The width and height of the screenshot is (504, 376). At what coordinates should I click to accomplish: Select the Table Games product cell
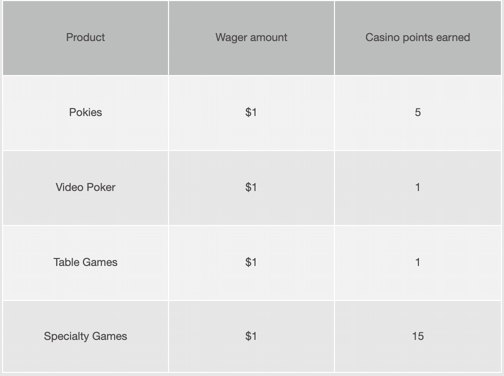[85, 263]
